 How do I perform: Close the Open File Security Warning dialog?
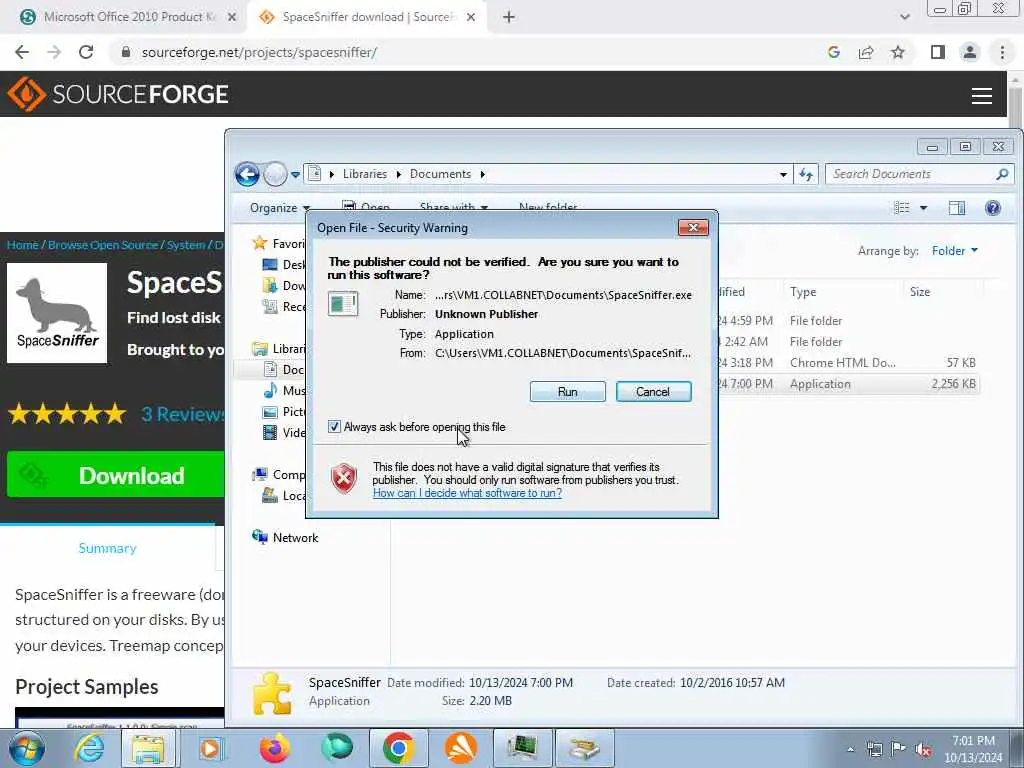coord(693,227)
